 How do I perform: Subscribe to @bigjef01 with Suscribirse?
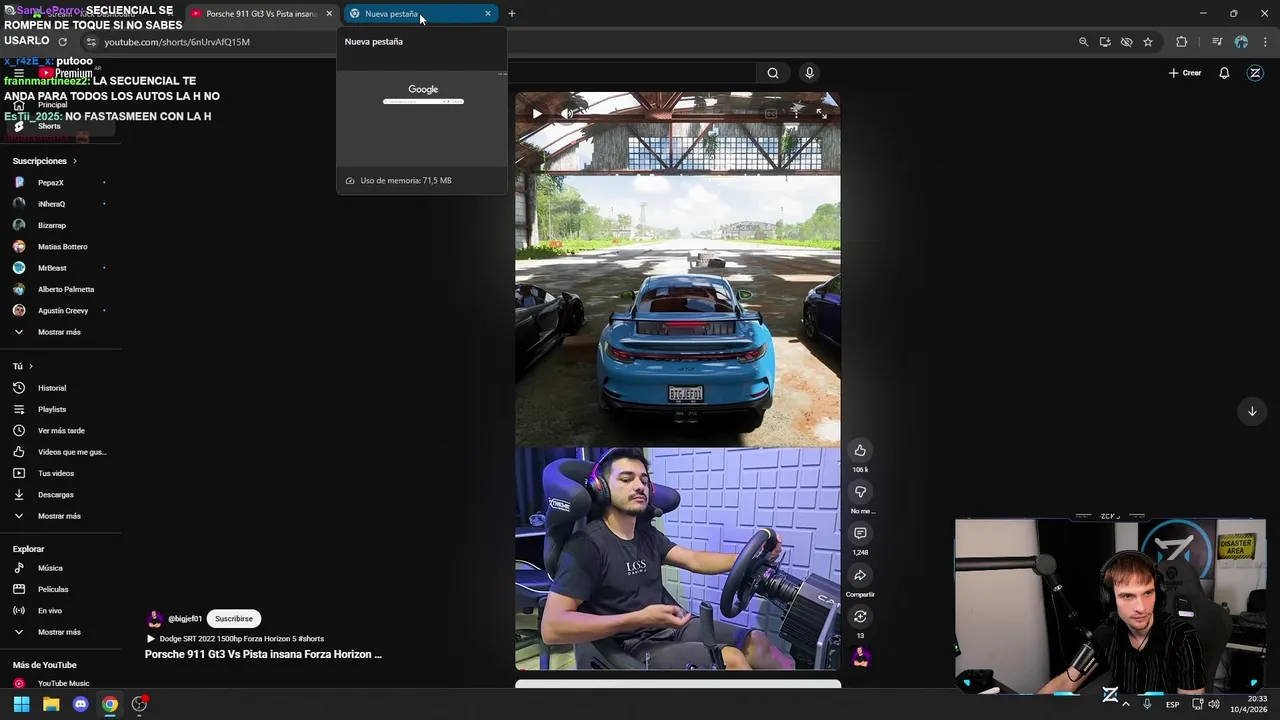(x=234, y=619)
